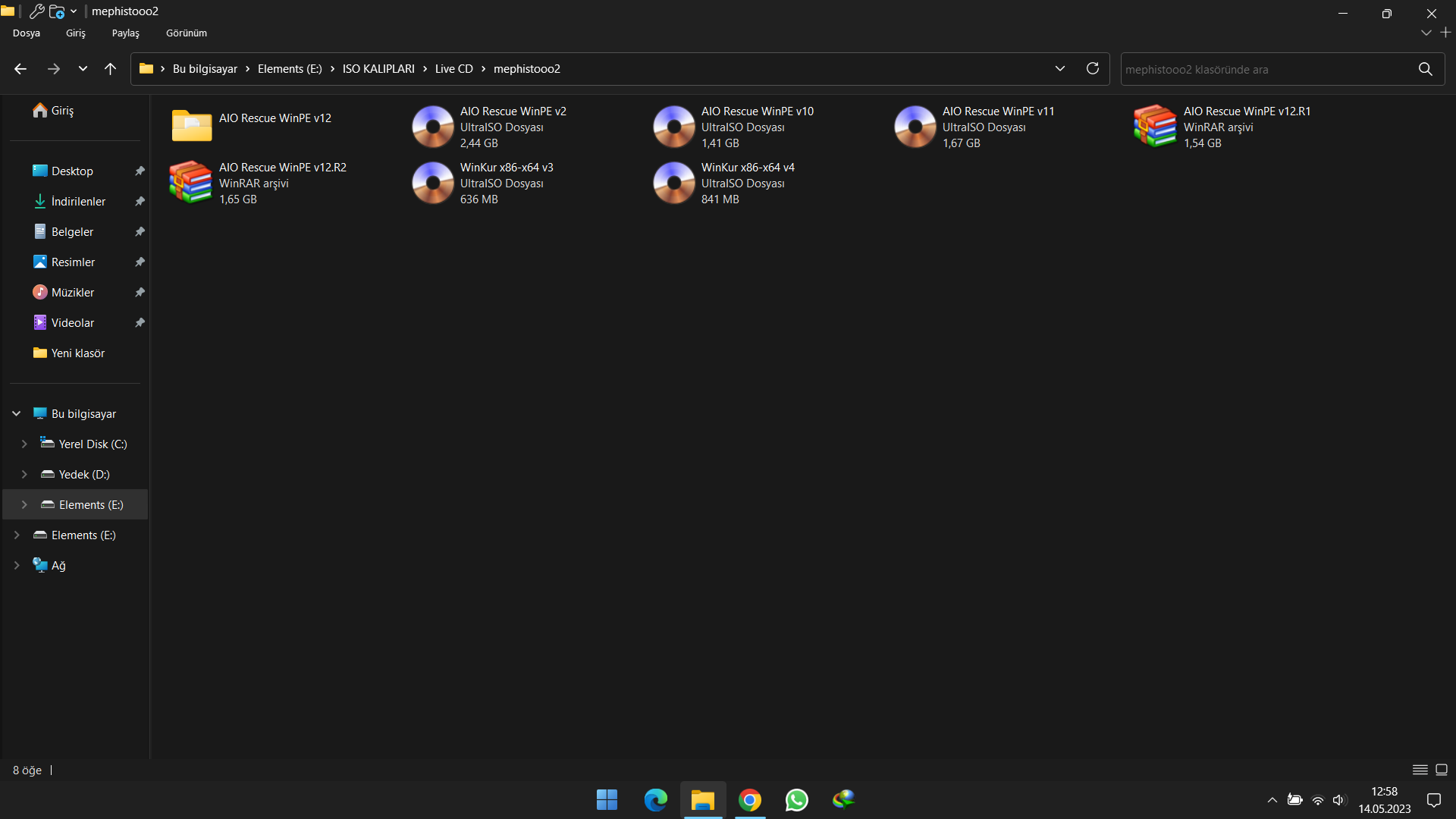Open clock showing 12:58

tap(1385, 800)
